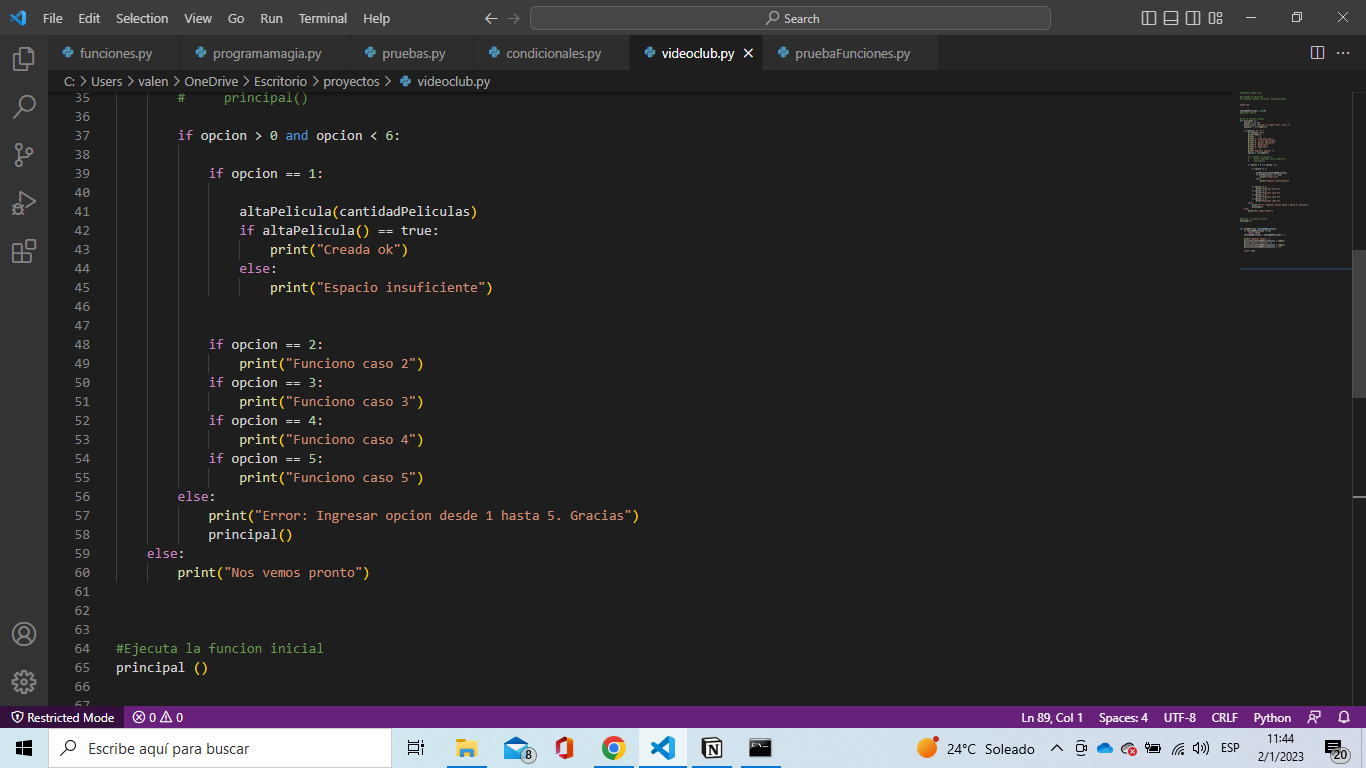
Task: Switch to the pruebaFunciones.py tab
Action: click(851, 54)
